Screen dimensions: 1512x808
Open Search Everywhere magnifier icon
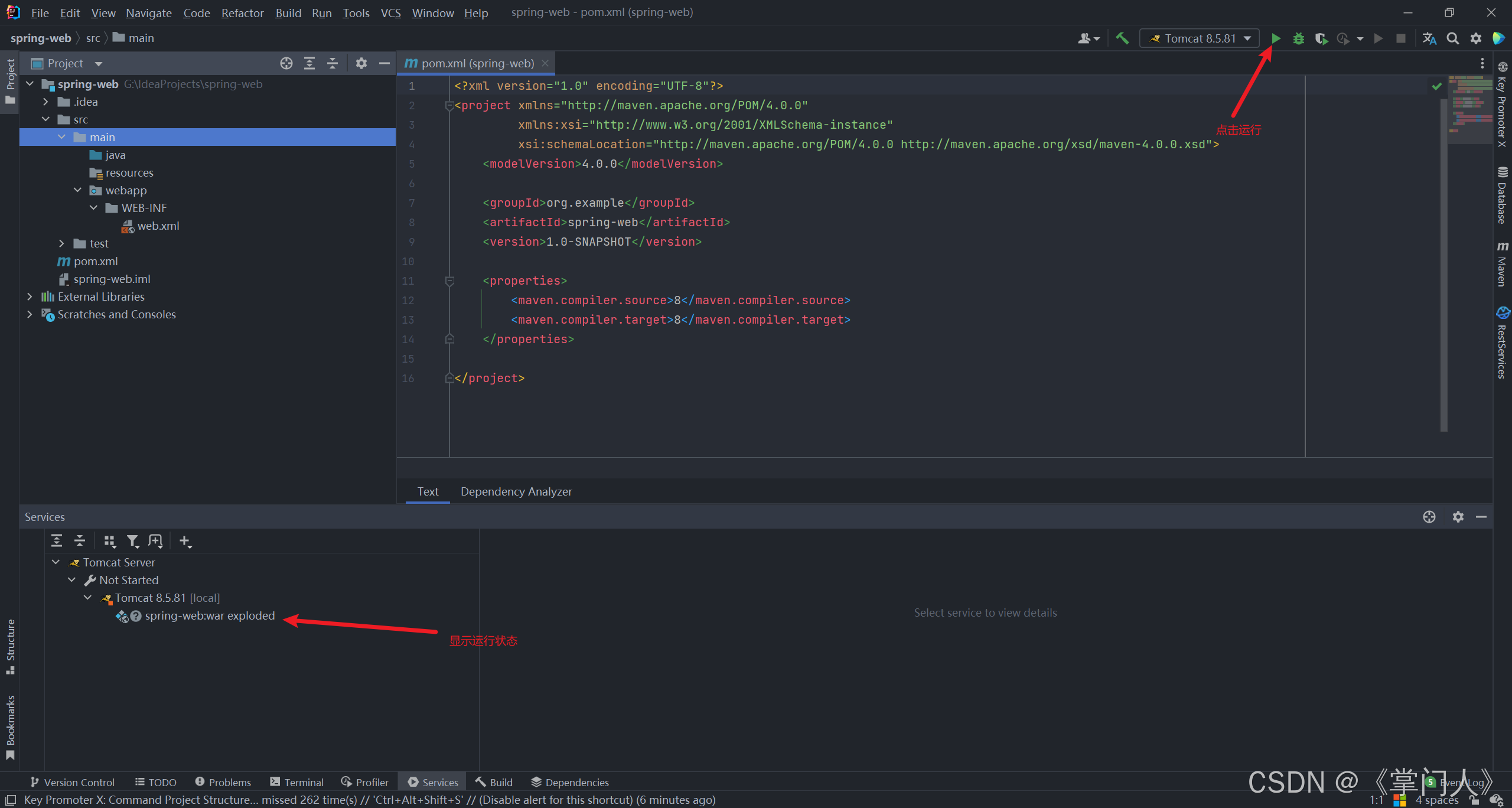(1452, 38)
